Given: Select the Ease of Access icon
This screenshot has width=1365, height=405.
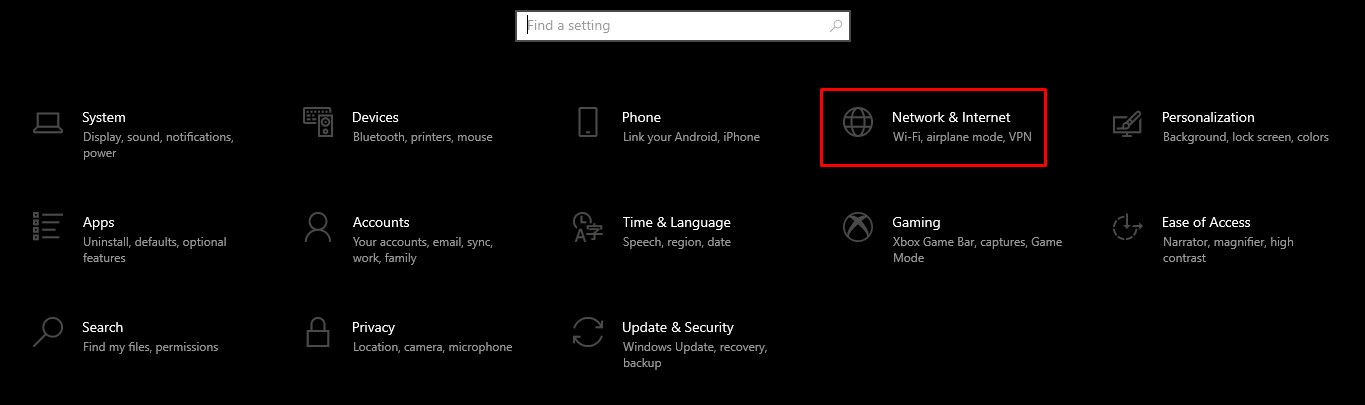Looking at the screenshot, I should 1127,227.
